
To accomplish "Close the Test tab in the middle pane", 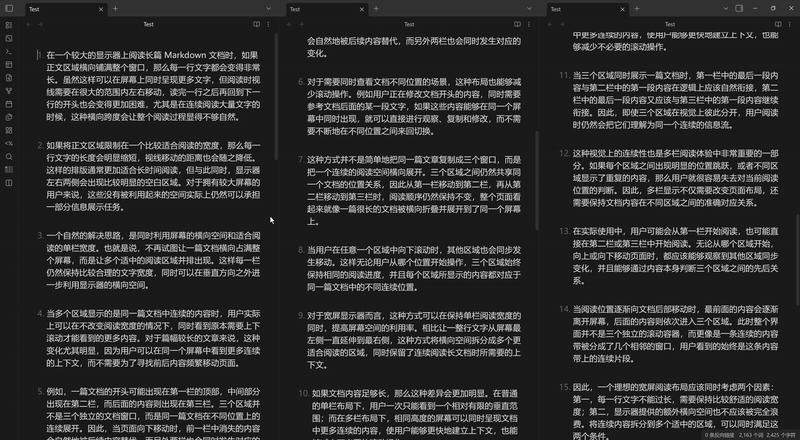I will [x=362, y=9].
